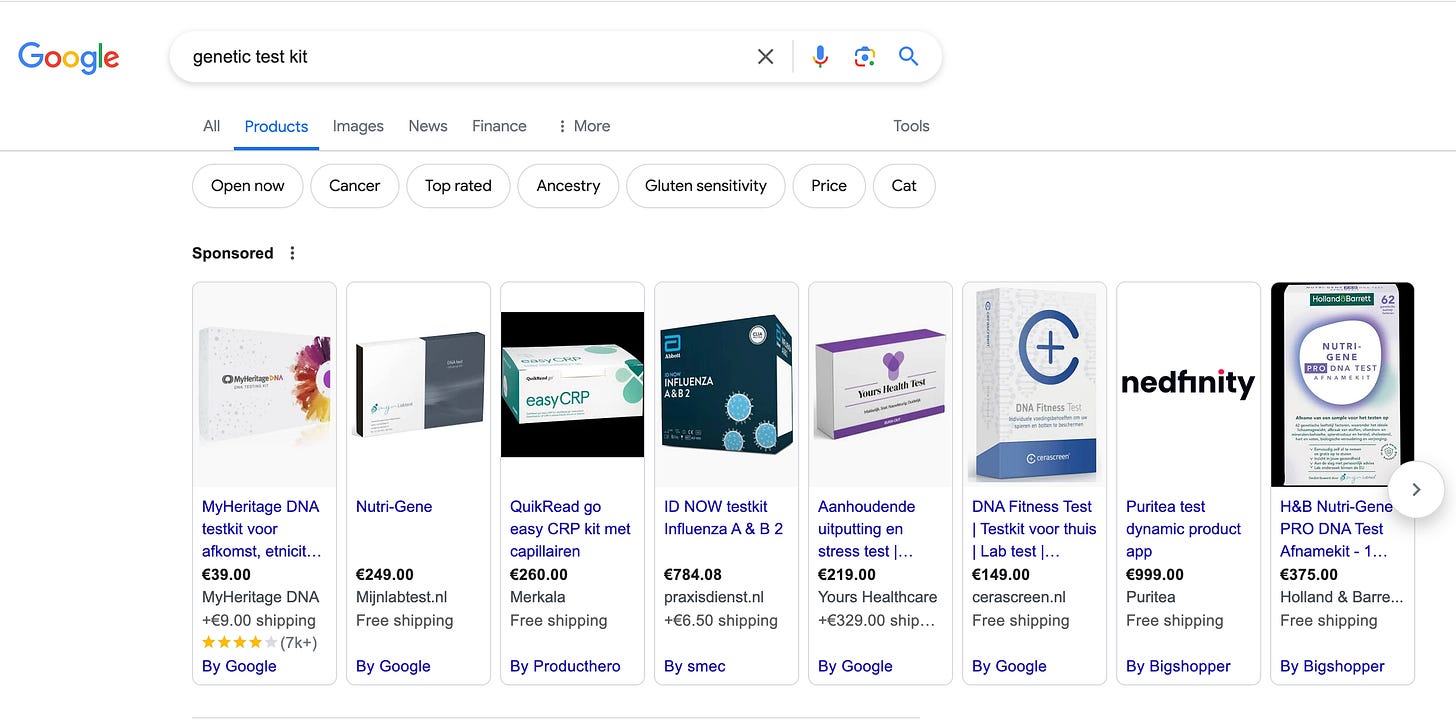Click the Google logo
Image resolution: width=1456 pixels, height=723 pixels.
click(68, 58)
